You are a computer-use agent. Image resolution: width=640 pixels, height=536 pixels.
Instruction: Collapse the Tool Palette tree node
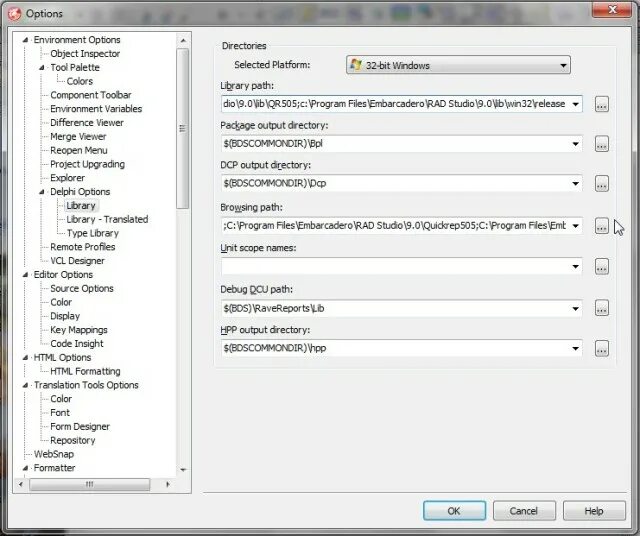pos(42,68)
